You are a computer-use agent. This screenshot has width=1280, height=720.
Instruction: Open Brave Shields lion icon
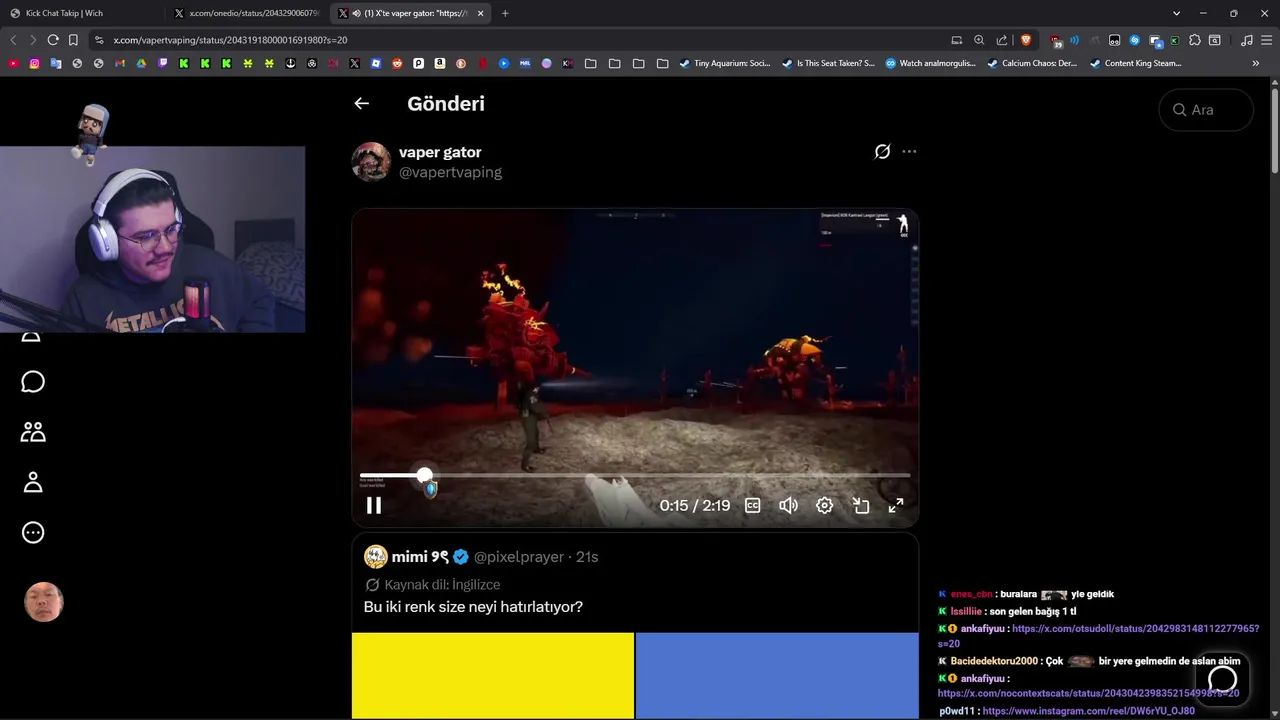pos(1026,40)
